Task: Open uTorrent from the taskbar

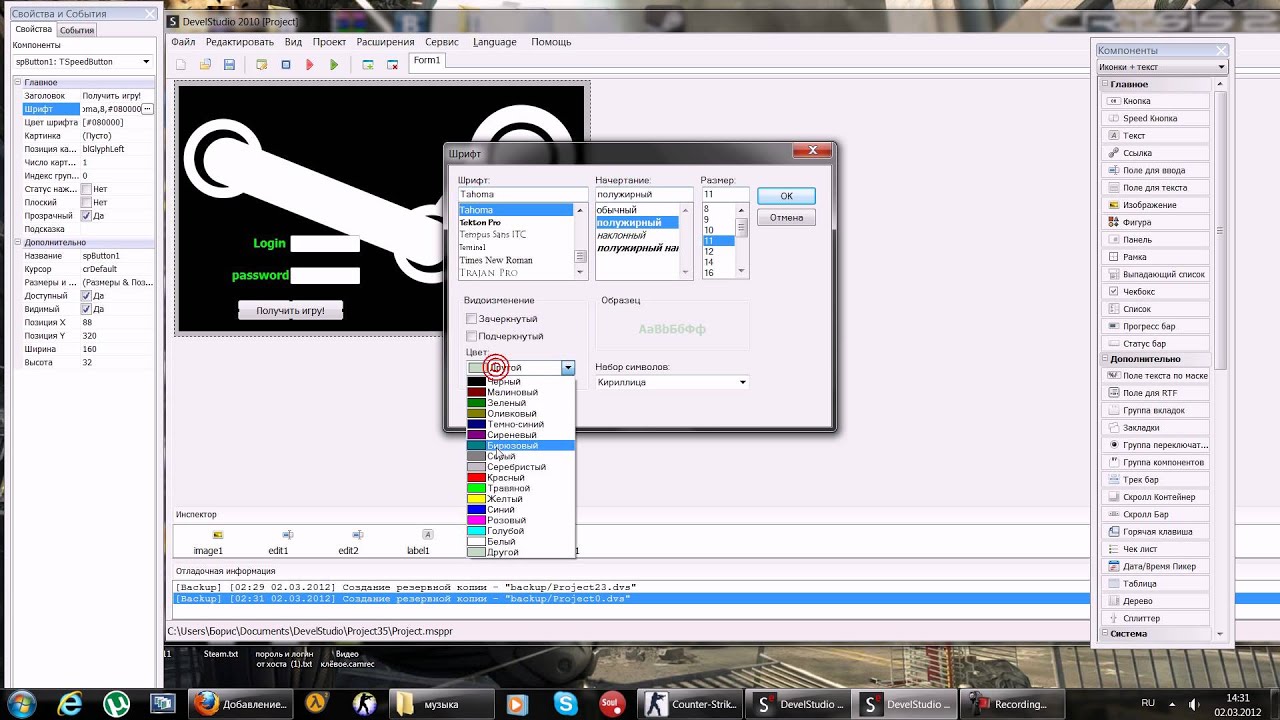Action: pyautogui.click(x=117, y=703)
